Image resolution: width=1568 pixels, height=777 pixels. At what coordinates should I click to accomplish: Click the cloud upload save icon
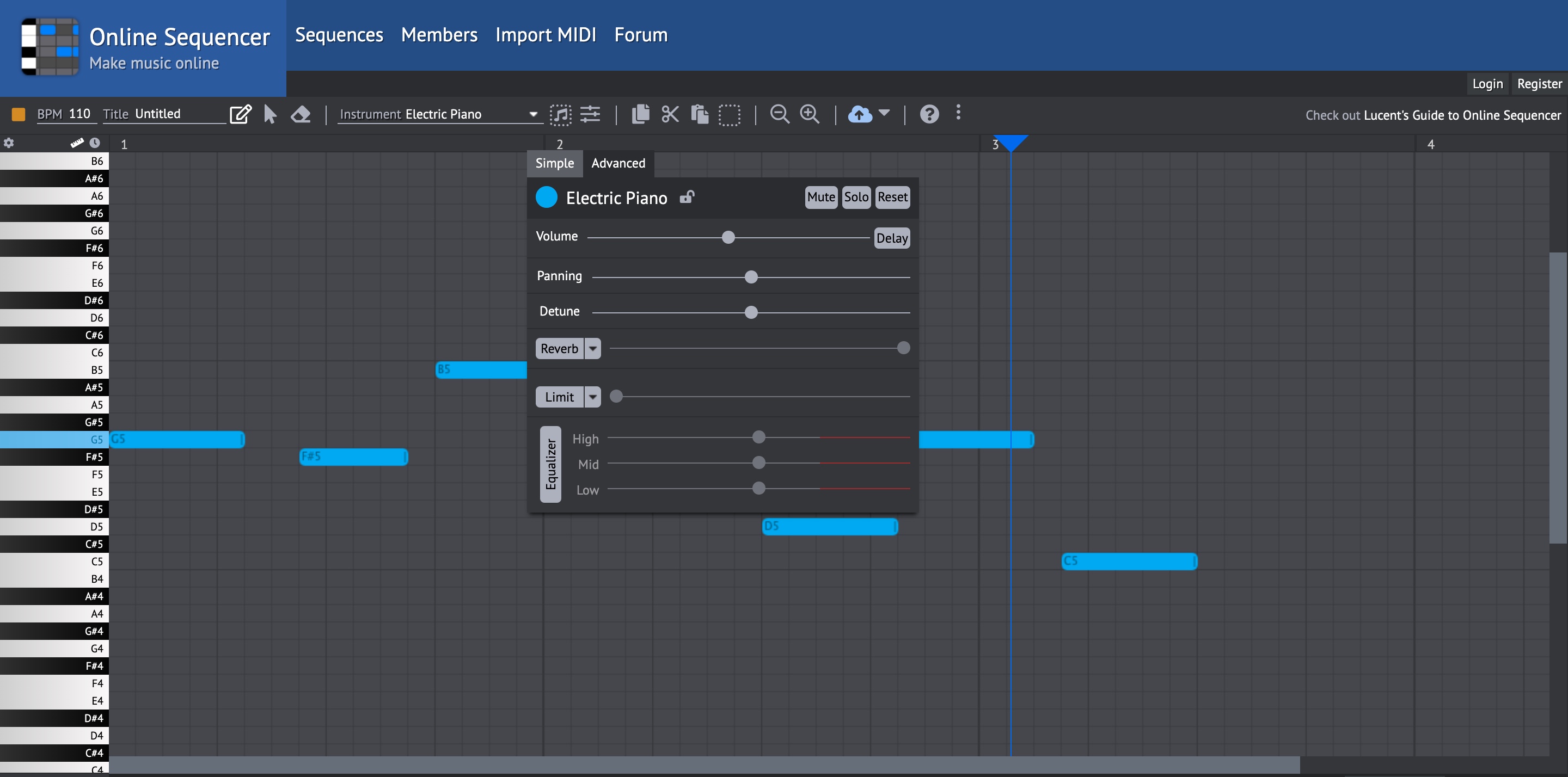click(x=860, y=114)
